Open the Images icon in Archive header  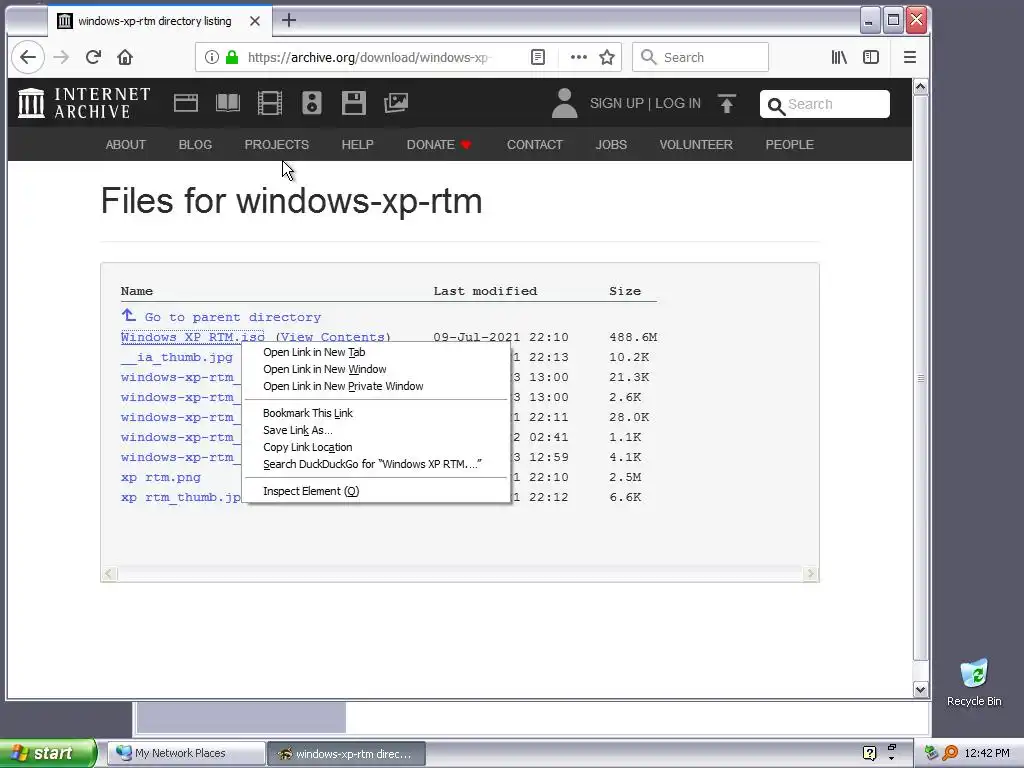396,103
